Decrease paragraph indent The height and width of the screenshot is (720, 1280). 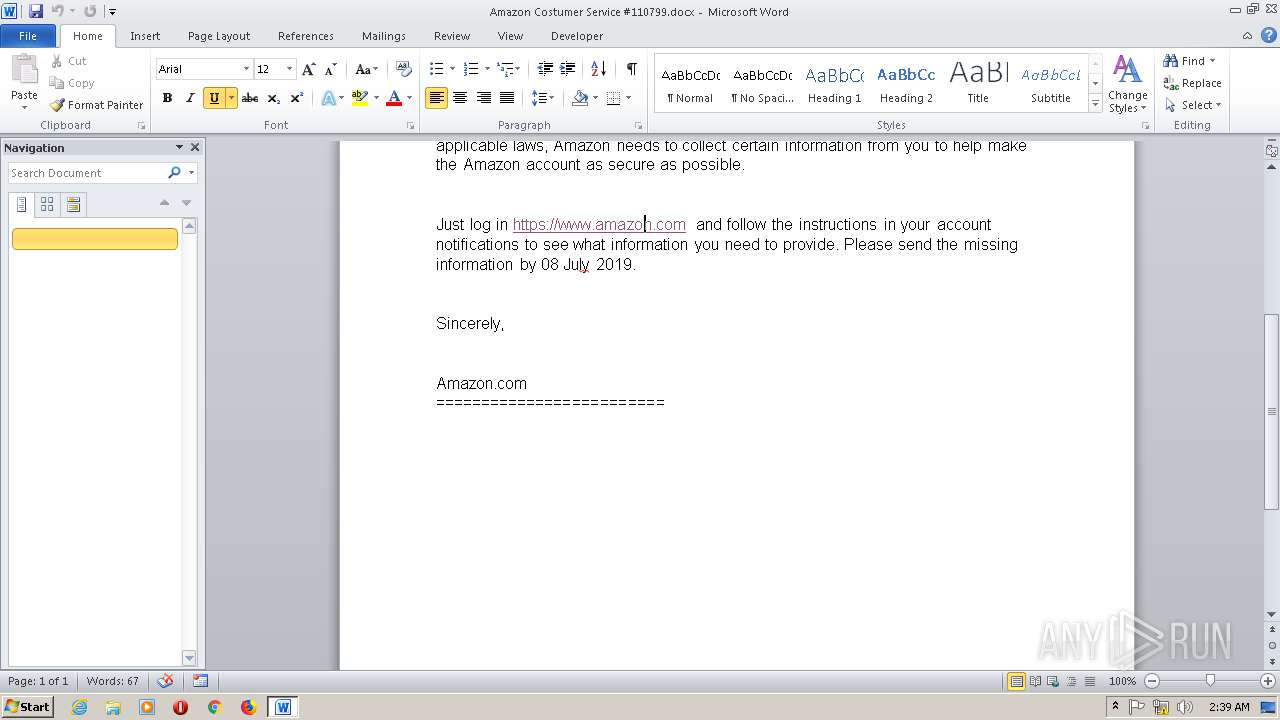click(545, 69)
